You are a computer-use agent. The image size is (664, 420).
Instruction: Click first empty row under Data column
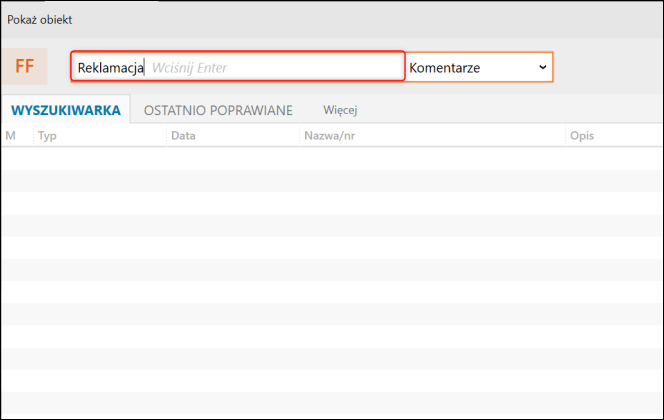(232, 158)
